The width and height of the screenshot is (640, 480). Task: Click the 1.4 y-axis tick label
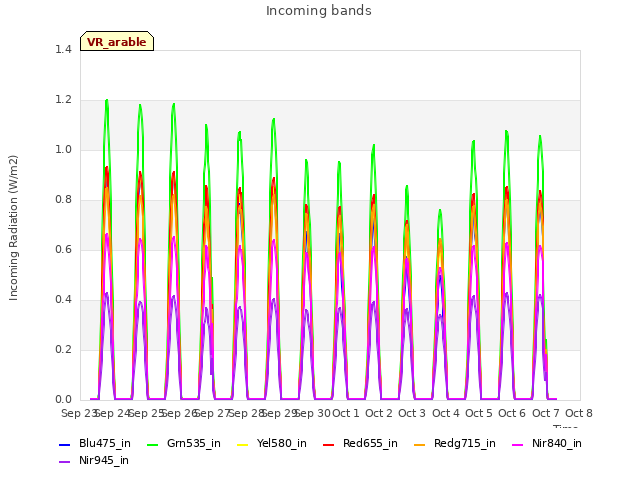click(x=63, y=50)
